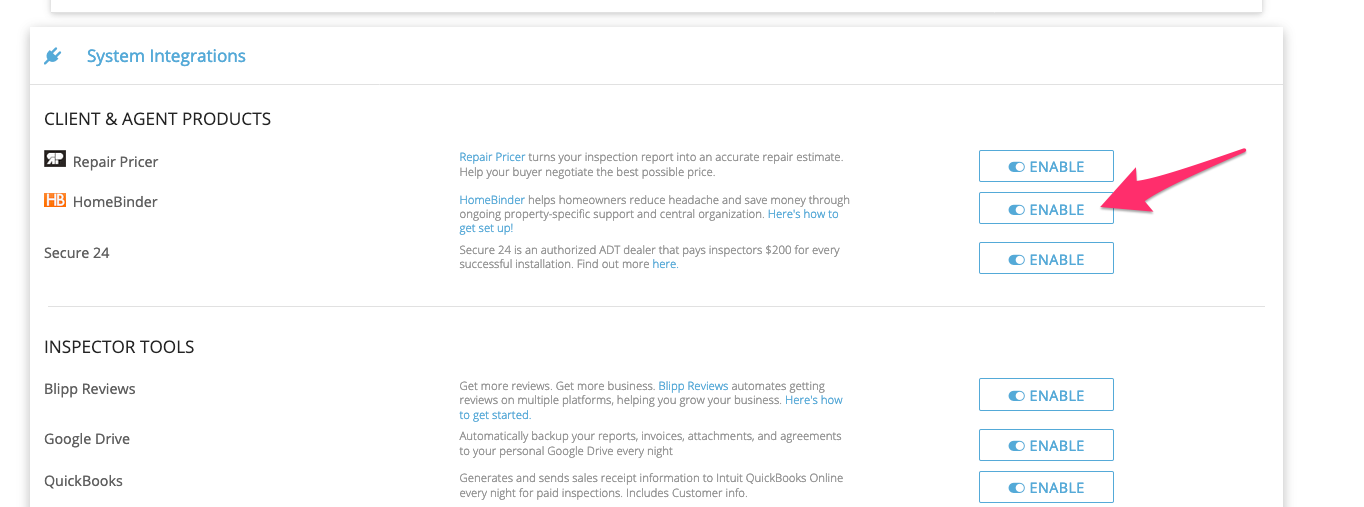Click the QuickBooks sales receipt description text
The image size is (1364, 507).
click(651, 485)
